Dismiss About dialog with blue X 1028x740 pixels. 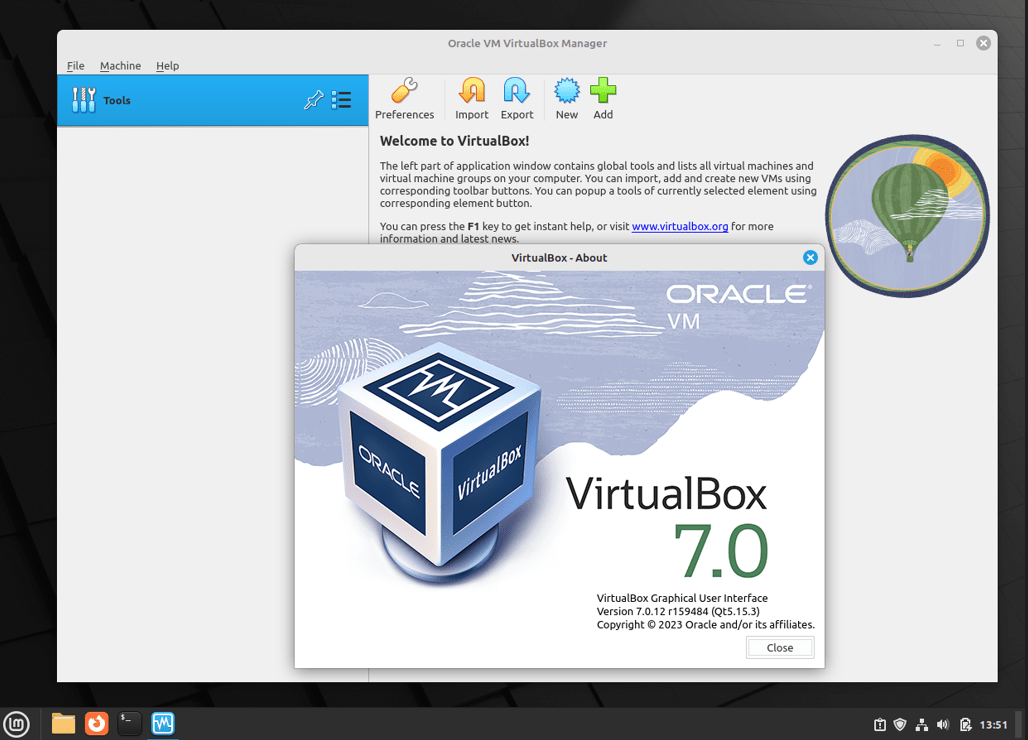(810, 258)
